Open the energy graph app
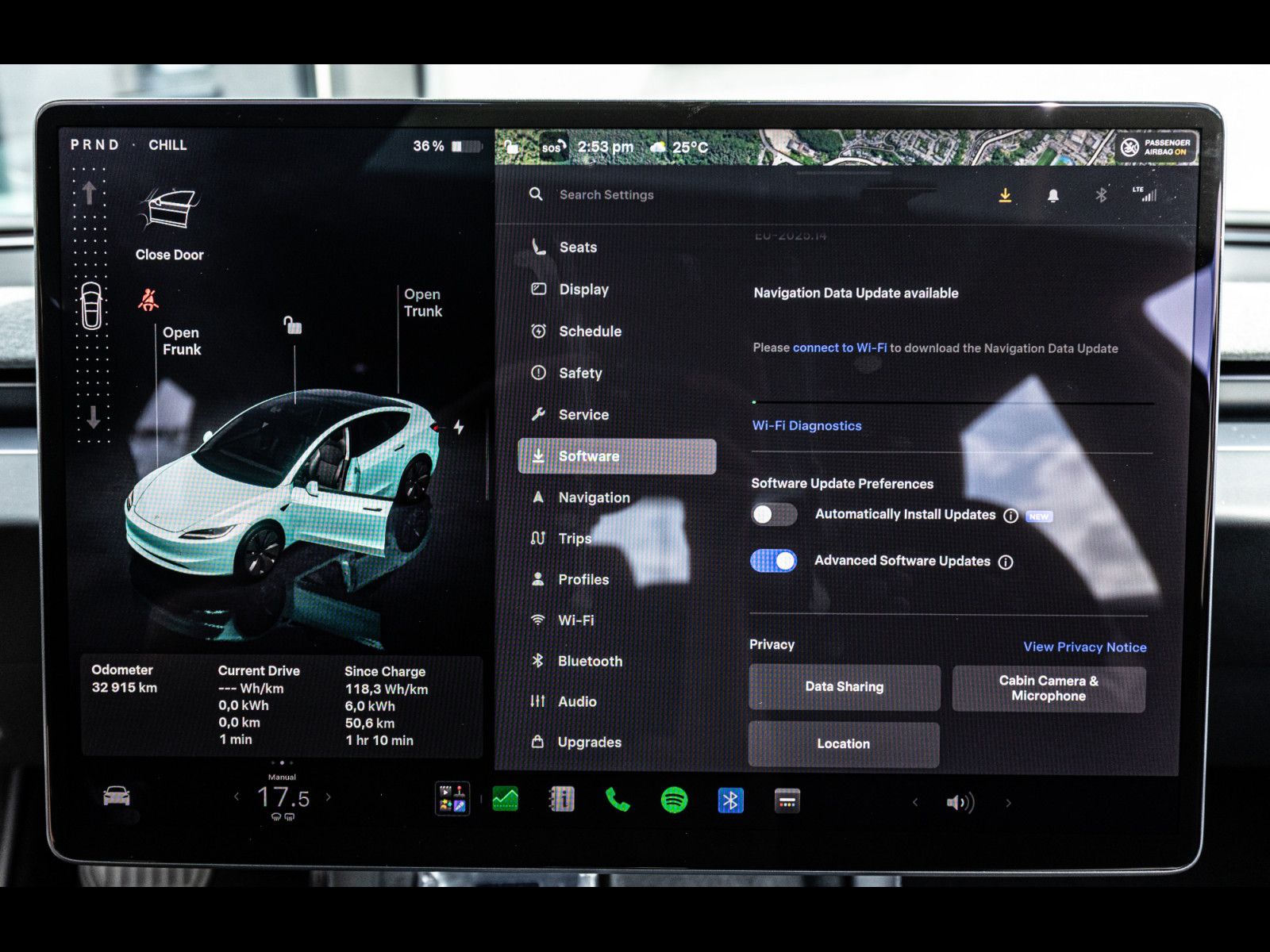 pos(506,799)
